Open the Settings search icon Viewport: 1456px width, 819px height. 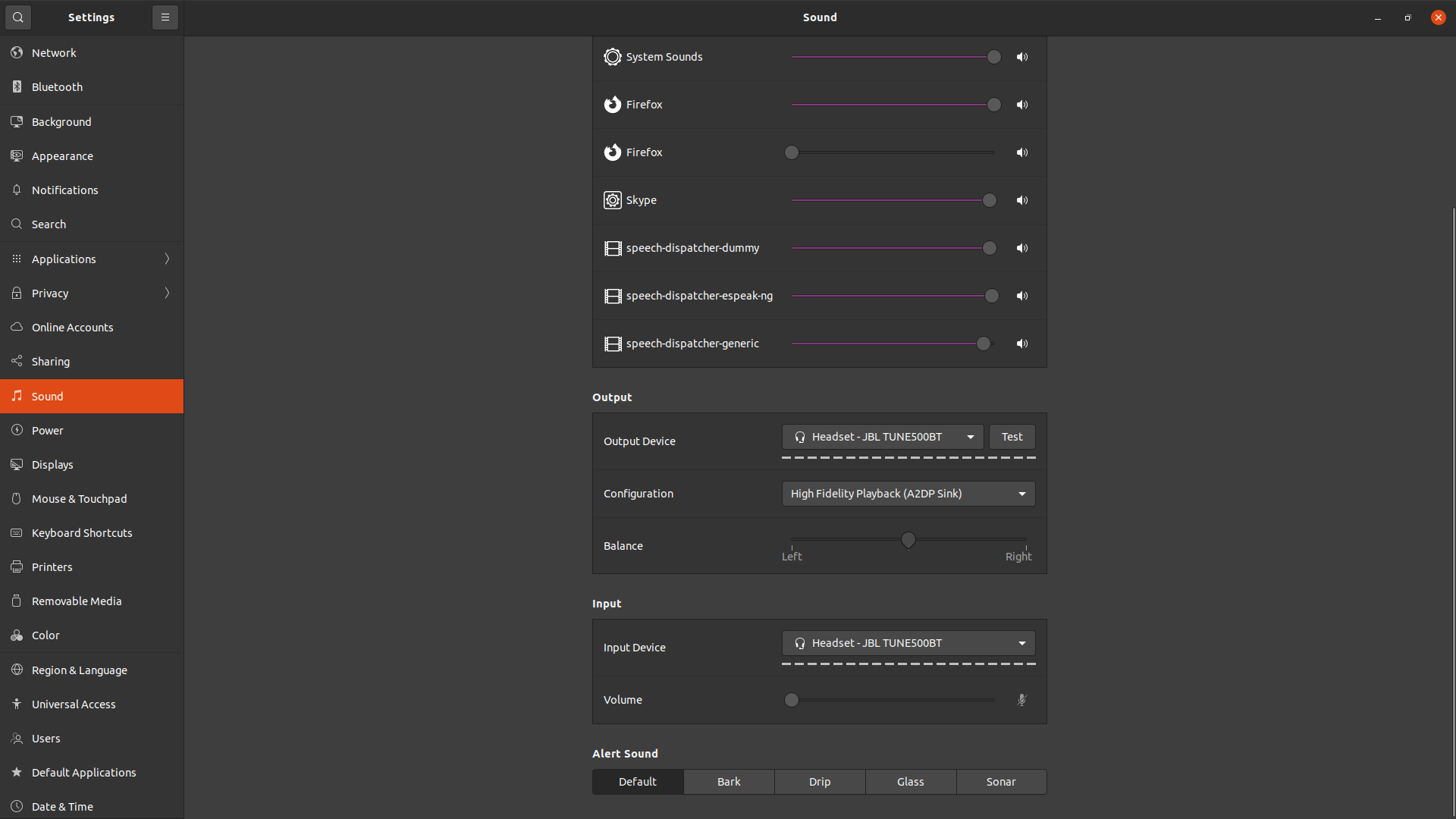click(18, 17)
